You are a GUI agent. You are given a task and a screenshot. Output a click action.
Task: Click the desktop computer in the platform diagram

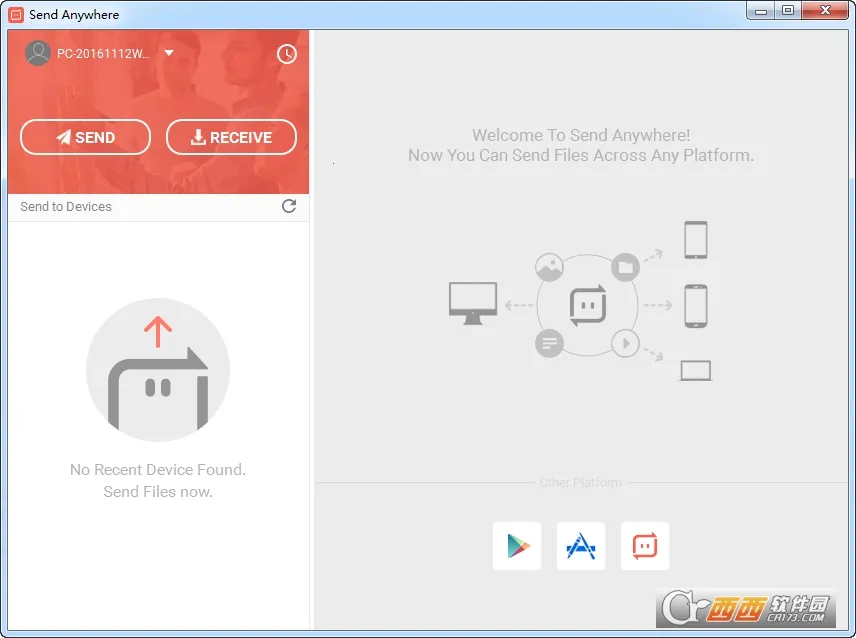(474, 303)
